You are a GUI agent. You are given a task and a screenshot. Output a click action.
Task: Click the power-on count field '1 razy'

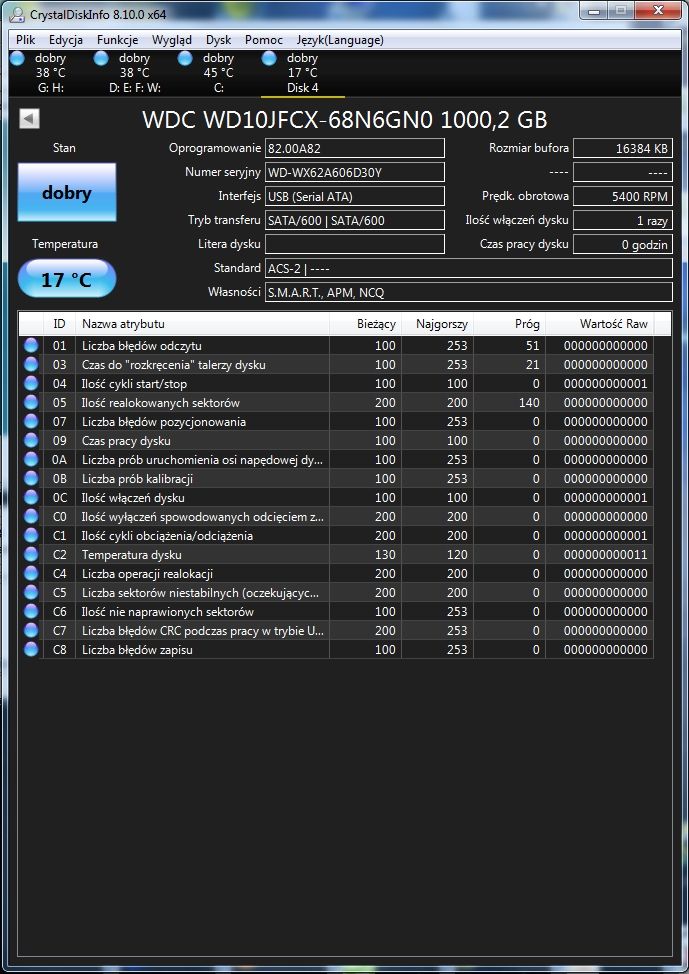point(623,220)
